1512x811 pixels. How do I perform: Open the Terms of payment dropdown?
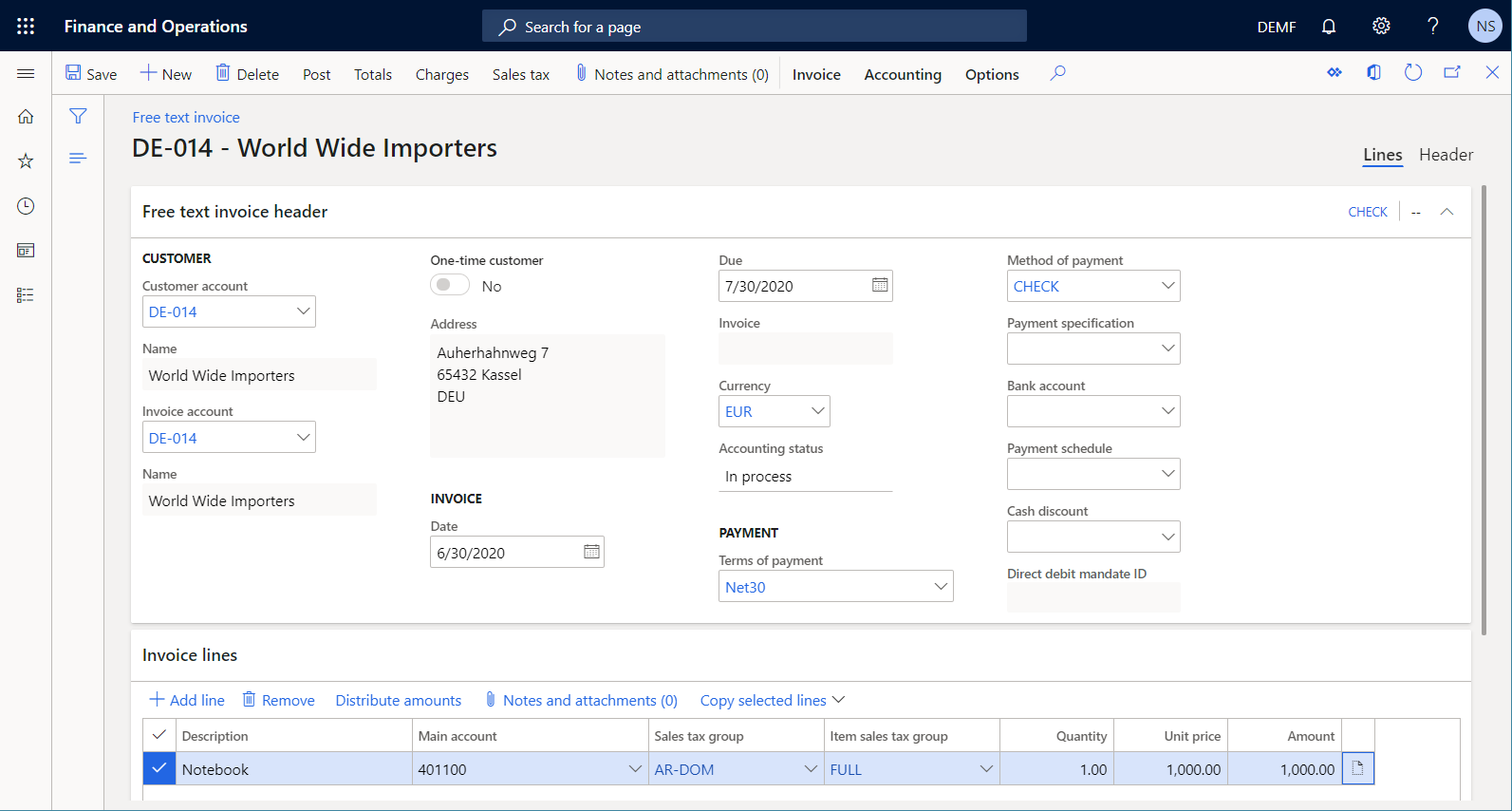tap(941, 587)
